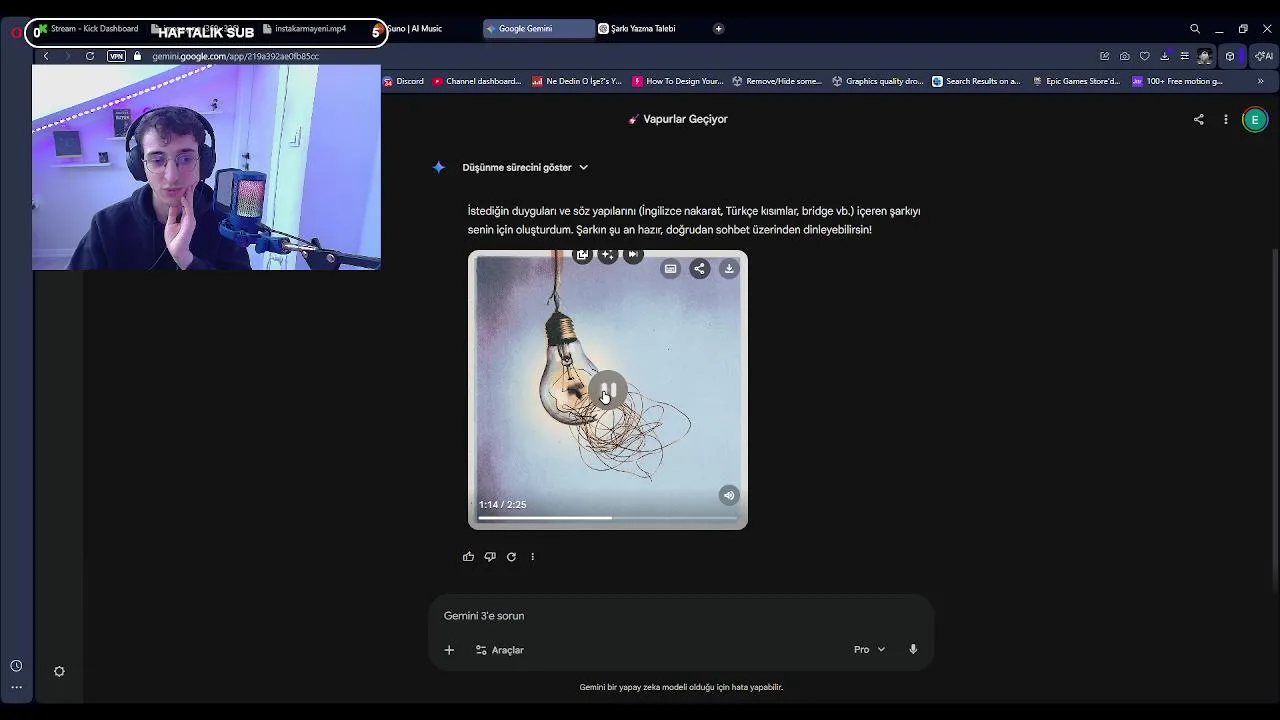Dislike the response with thumbs down
The width and height of the screenshot is (1280, 720).
(x=490, y=556)
